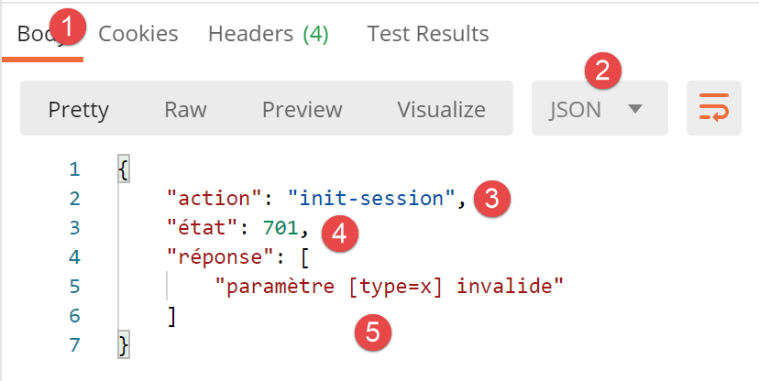Click the "paramètre [type=x] invalide" string
Viewport: 759px width, 381px height.
point(390,287)
